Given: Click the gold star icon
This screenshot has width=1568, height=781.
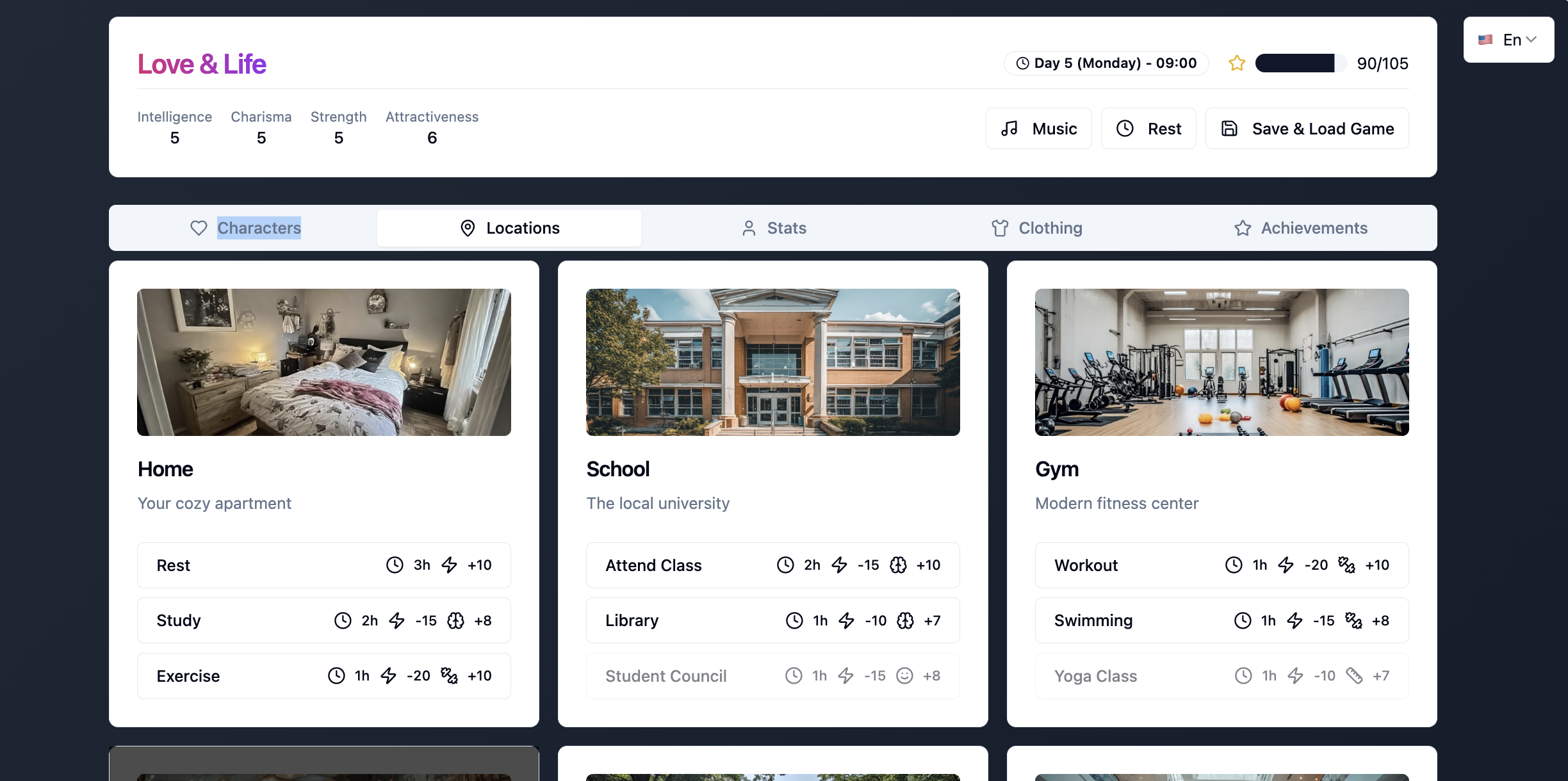Looking at the screenshot, I should [1237, 63].
